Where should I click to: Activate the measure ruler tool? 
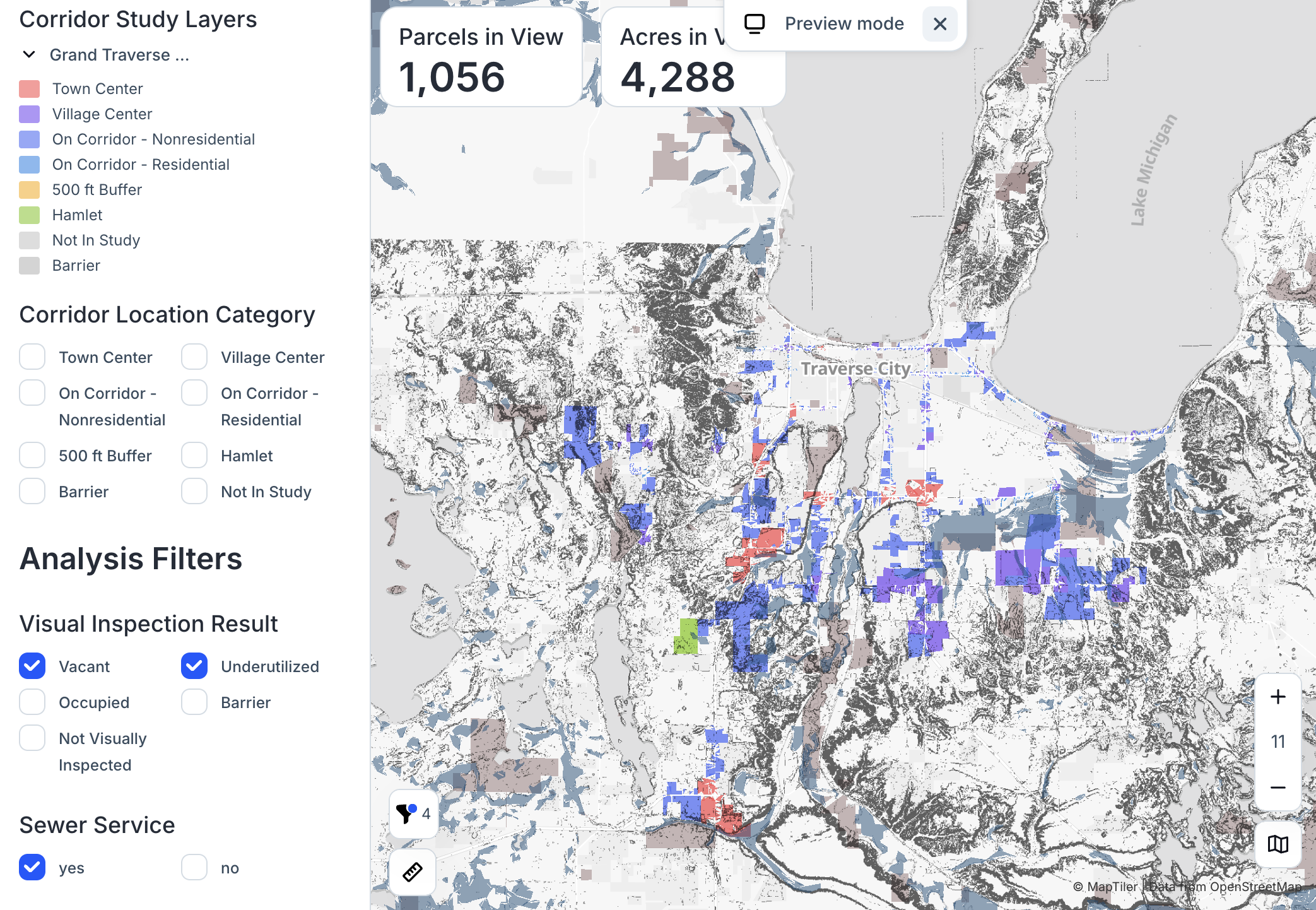point(413,872)
